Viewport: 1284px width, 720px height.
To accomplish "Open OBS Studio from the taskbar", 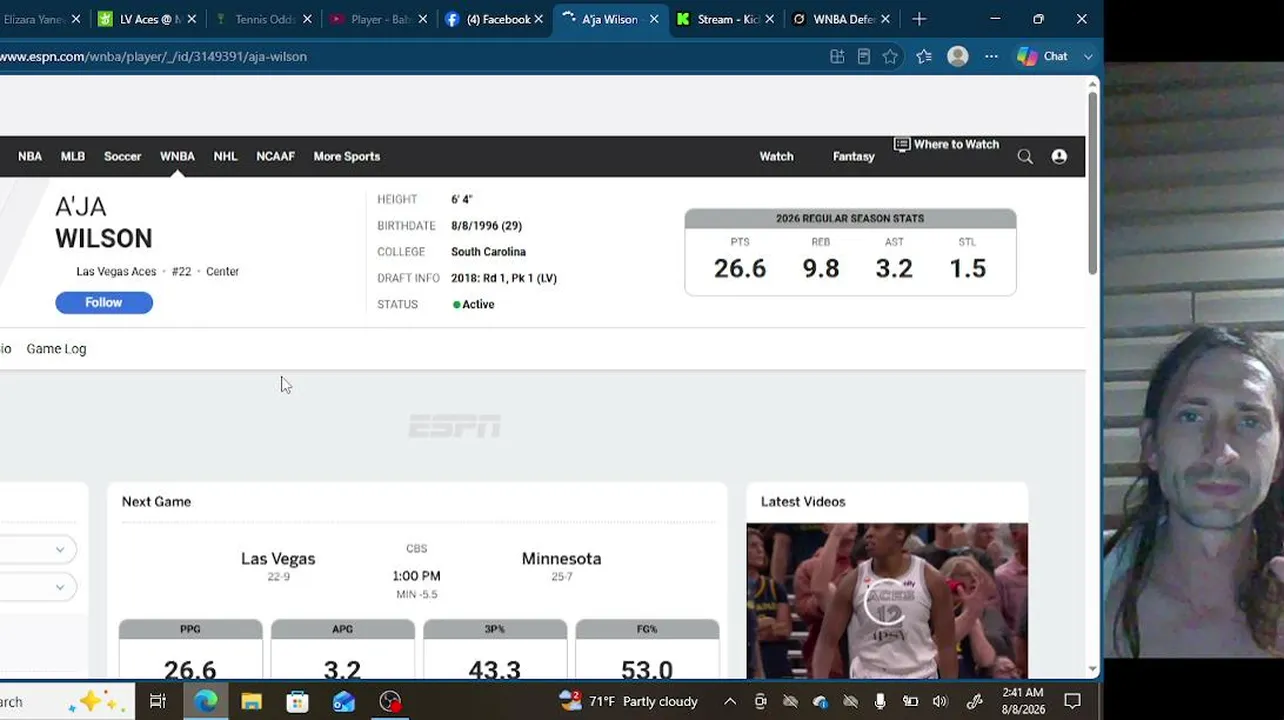I will [390, 701].
